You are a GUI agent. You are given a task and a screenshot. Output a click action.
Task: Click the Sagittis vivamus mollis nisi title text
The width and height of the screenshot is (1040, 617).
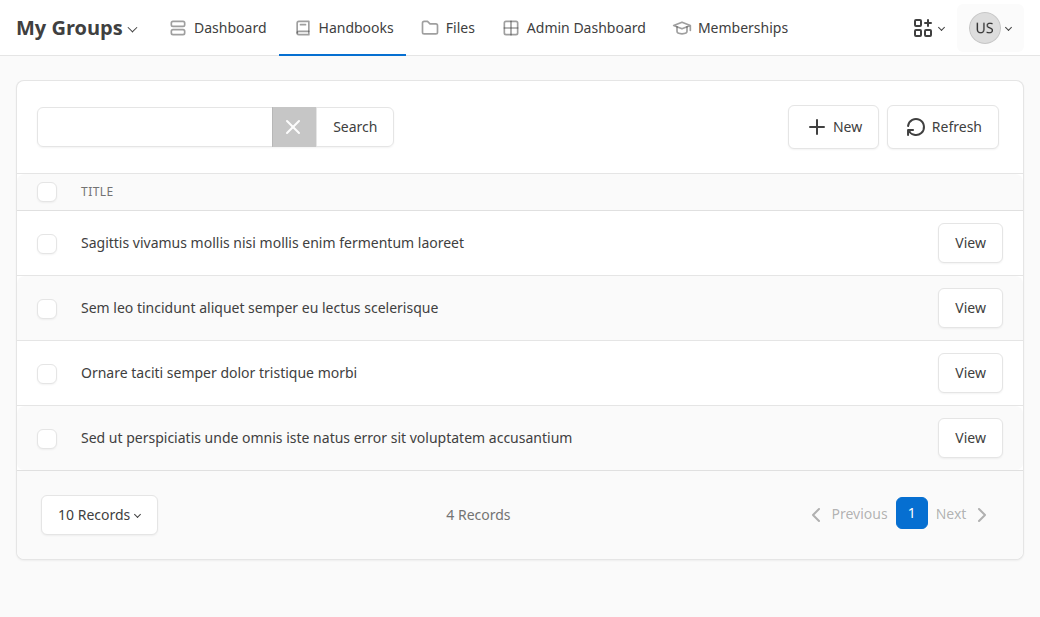pyautogui.click(x=272, y=243)
